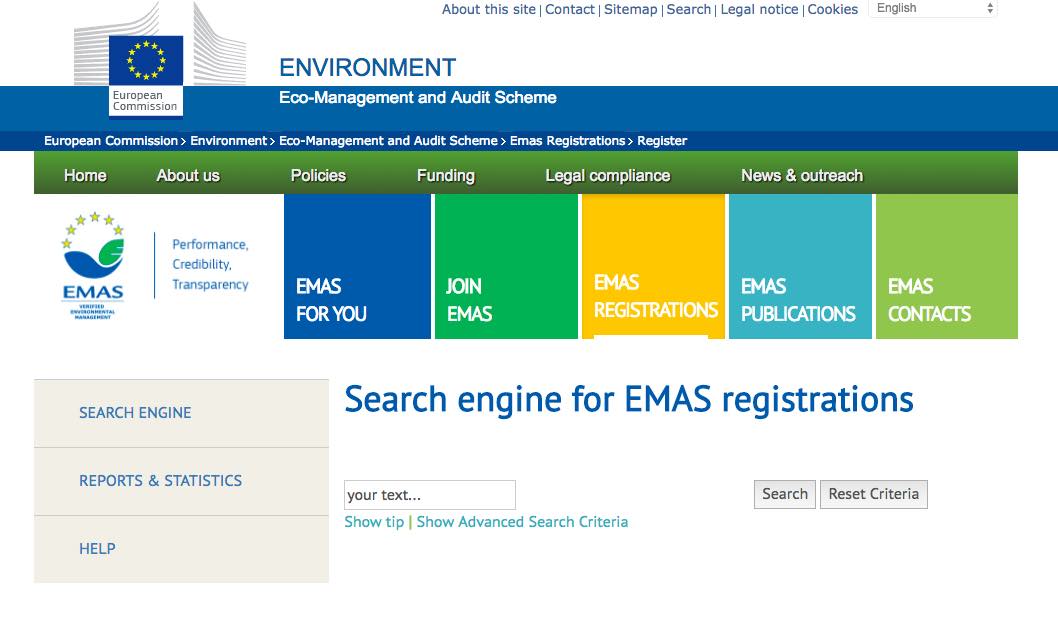Click Environment breadcrumb link
This screenshot has height=630, width=1058.
click(x=228, y=141)
